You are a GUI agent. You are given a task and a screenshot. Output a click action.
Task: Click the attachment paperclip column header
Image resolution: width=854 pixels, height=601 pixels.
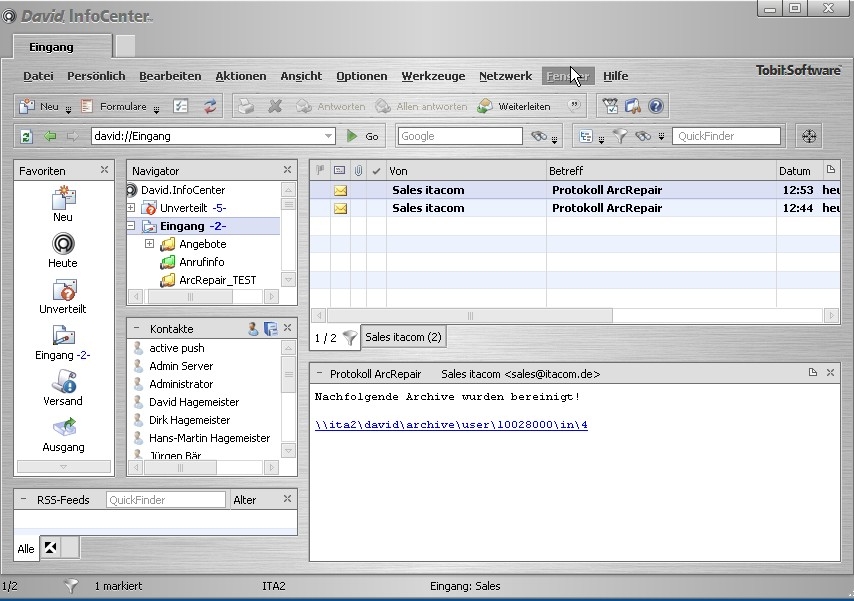pyautogui.click(x=358, y=171)
